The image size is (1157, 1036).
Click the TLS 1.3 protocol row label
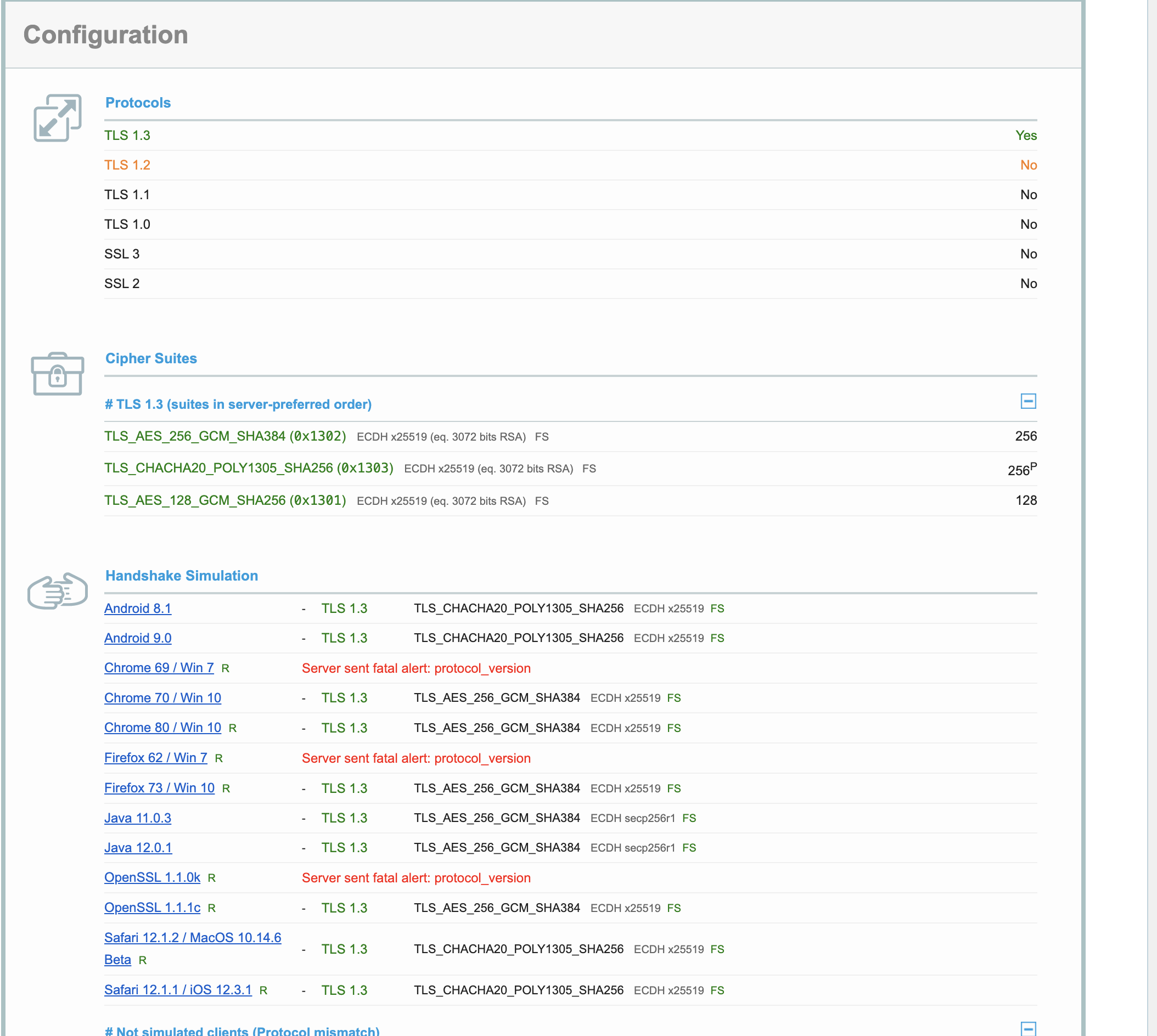pyautogui.click(x=127, y=136)
